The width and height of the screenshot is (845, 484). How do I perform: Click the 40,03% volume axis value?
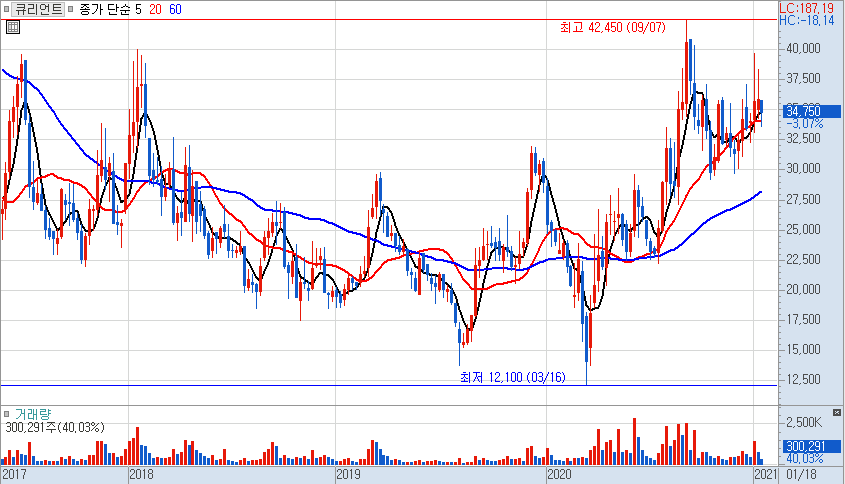click(x=805, y=459)
